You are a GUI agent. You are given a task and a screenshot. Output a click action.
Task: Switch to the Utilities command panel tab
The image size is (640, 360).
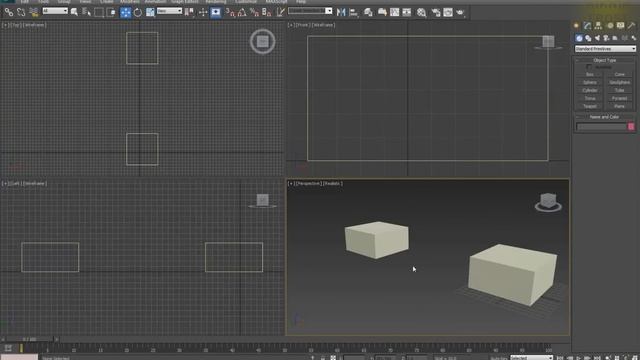click(x=631, y=26)
